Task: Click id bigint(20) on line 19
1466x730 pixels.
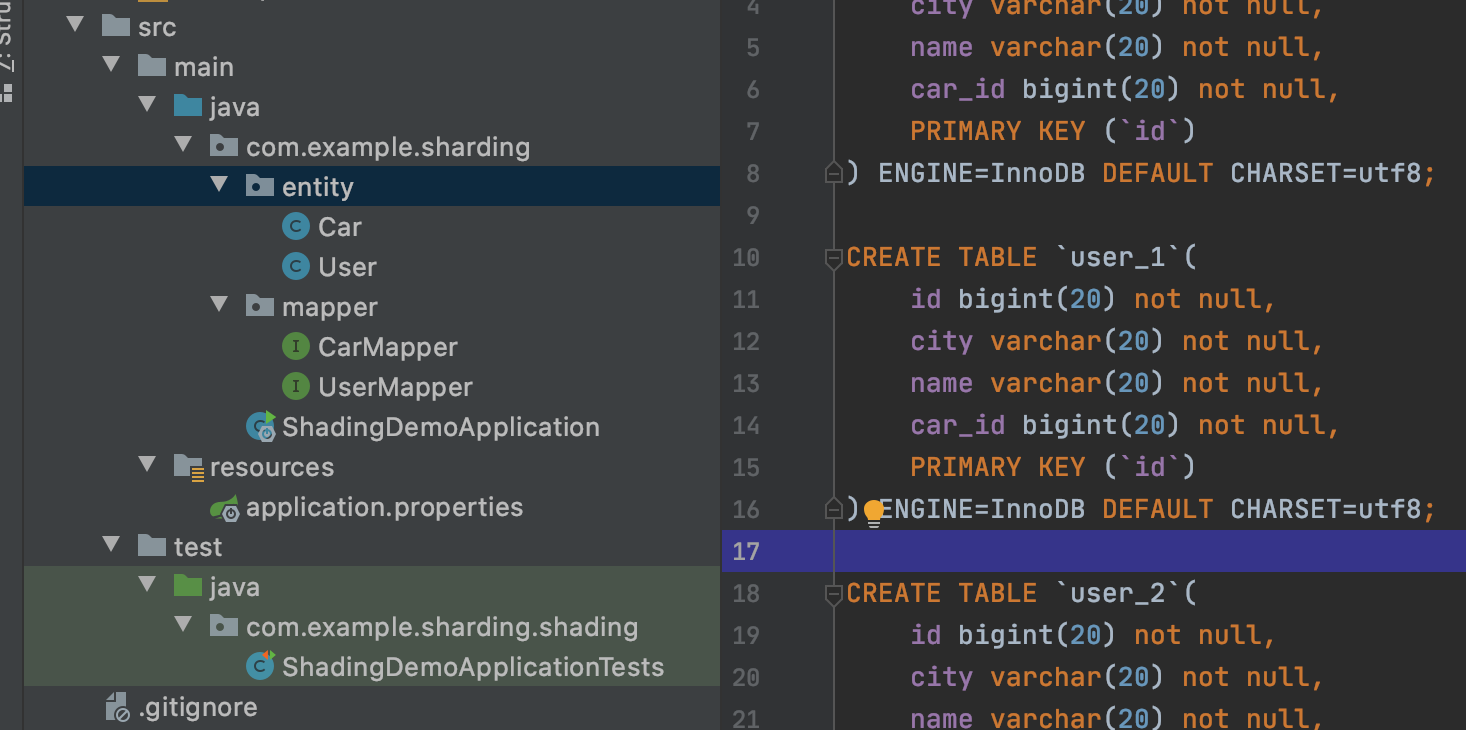Action: click(x=1013, y=635)
